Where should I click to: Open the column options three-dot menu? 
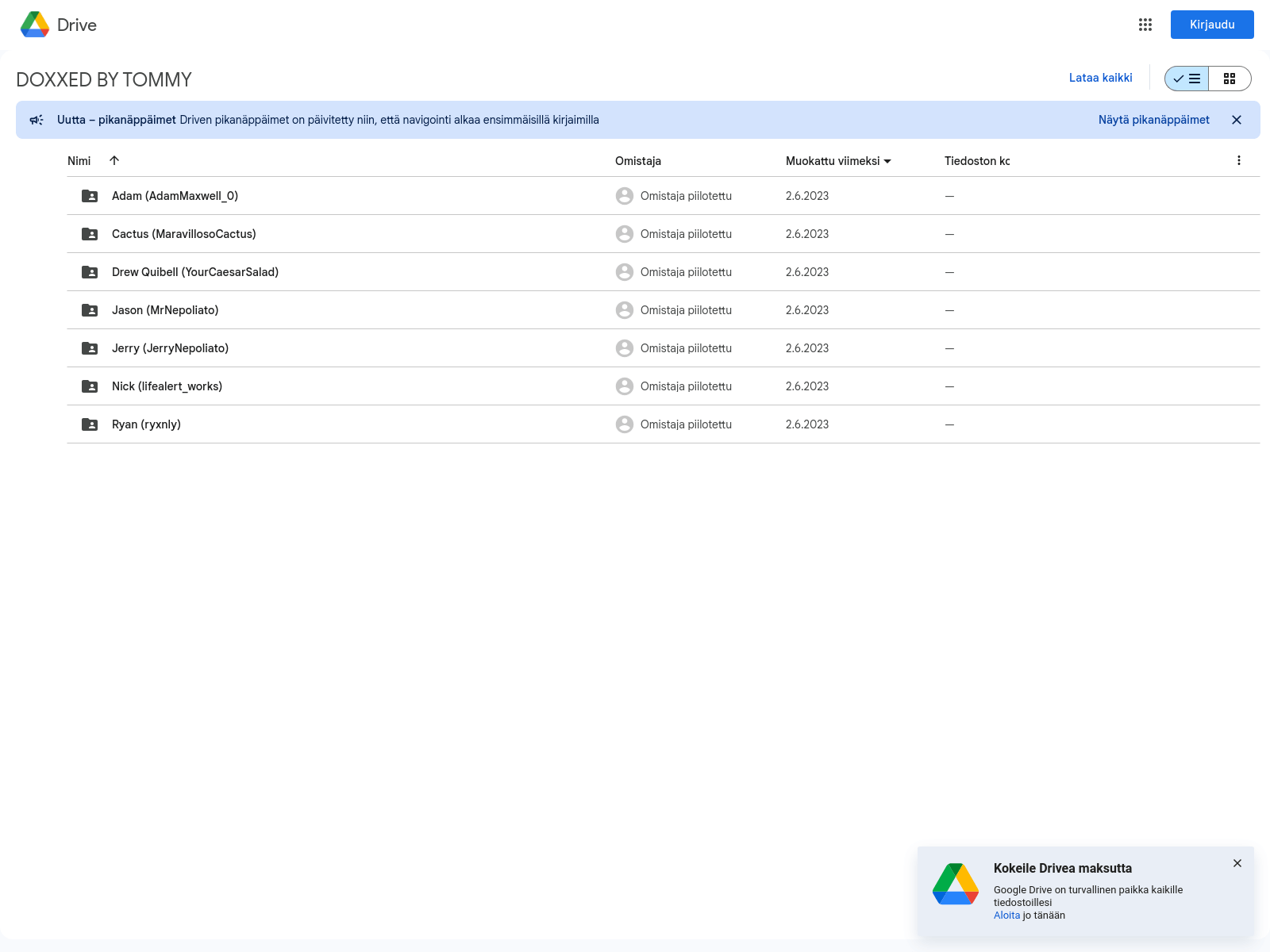click(1239, 160)
